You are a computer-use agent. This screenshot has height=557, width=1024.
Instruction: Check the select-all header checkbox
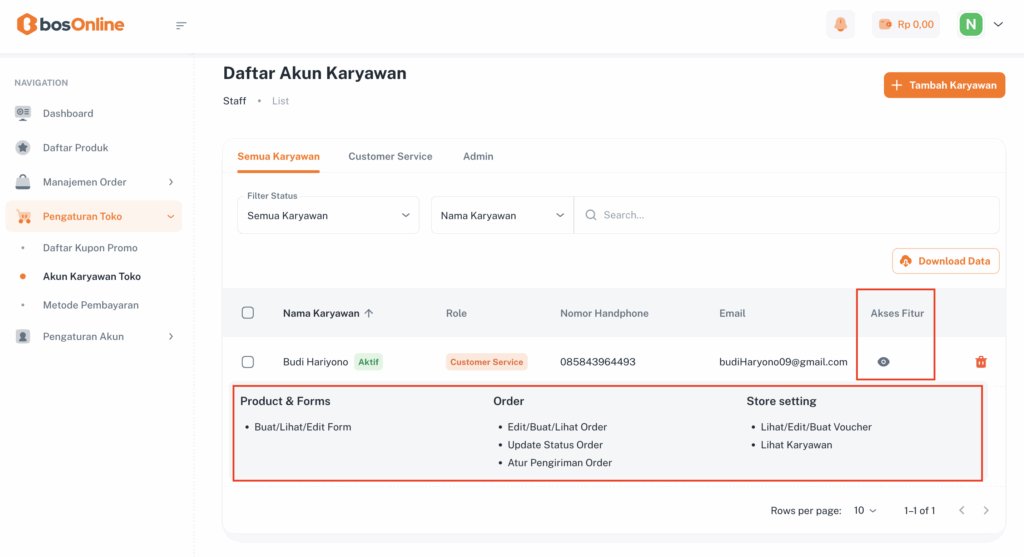point(248,313)
